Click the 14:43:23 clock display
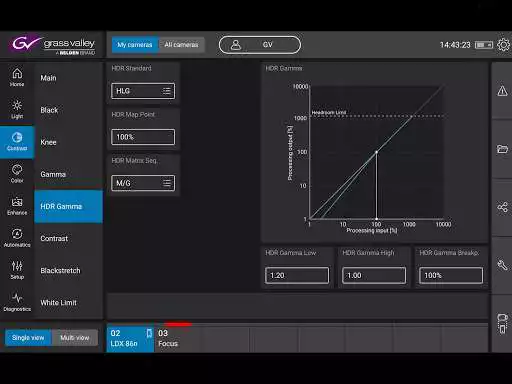The height and width of the screenshot is (384, 512). (x=455, y=45)
